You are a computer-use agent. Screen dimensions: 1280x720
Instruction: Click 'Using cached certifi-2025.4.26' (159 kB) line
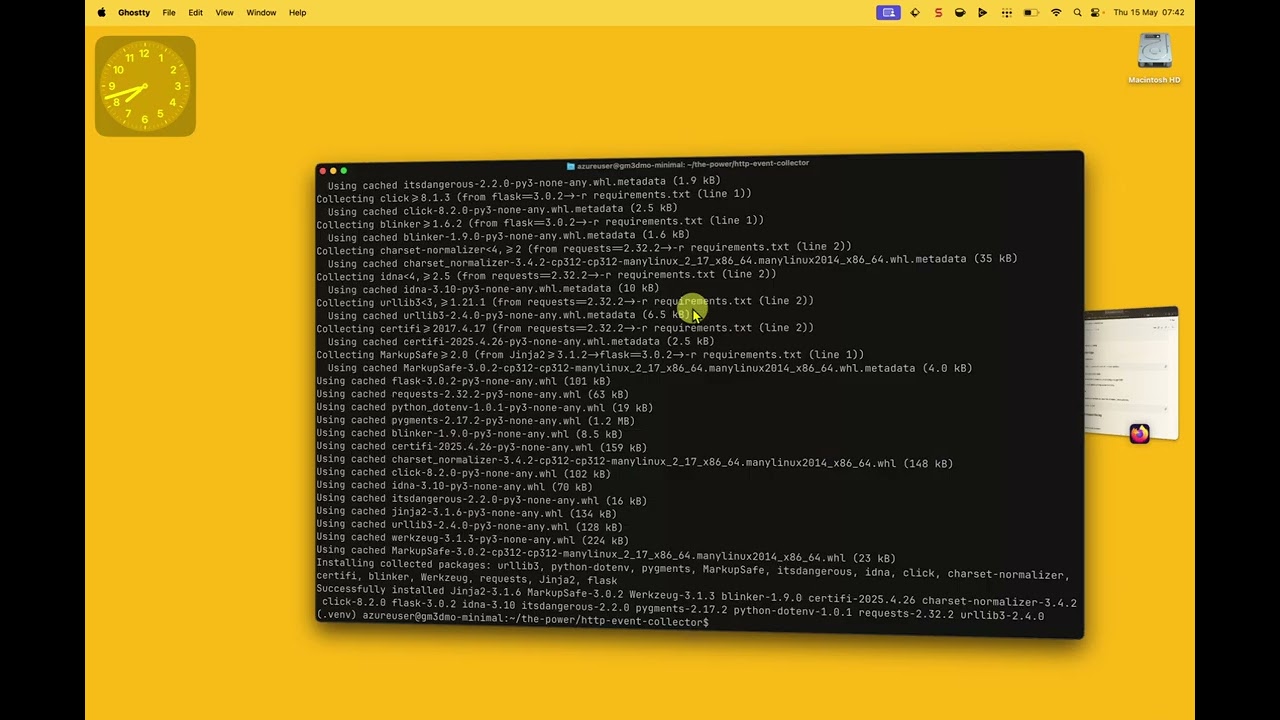point(481,447)
